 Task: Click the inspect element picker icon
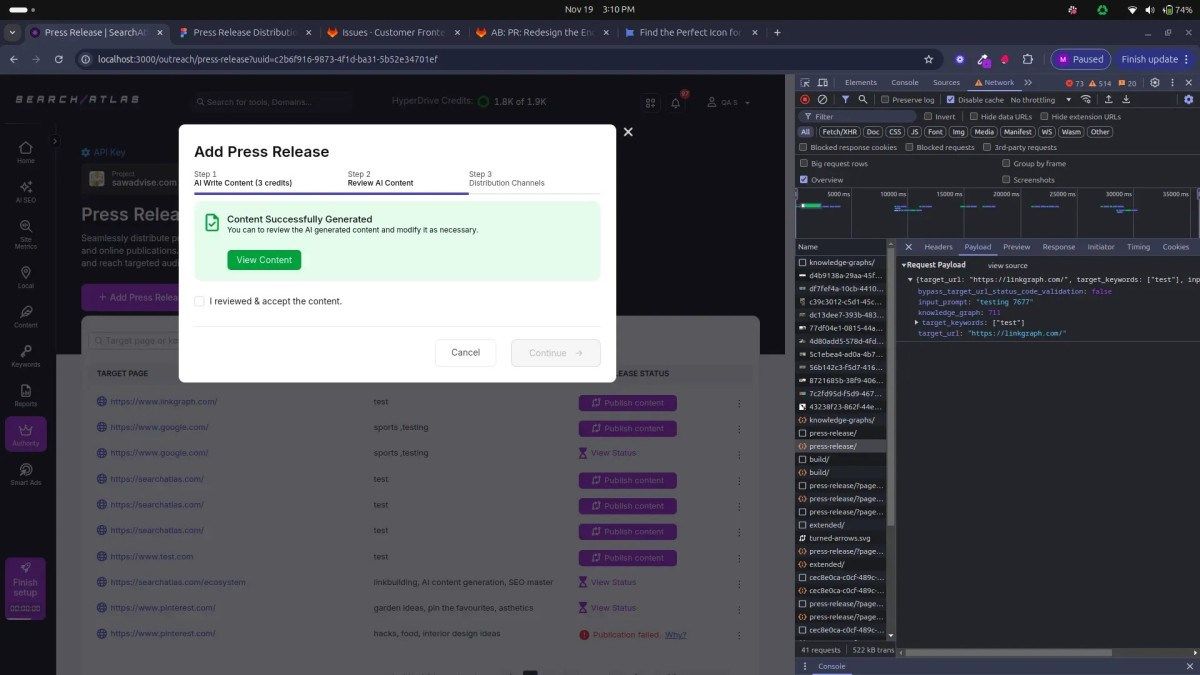[x=806, y=83]
